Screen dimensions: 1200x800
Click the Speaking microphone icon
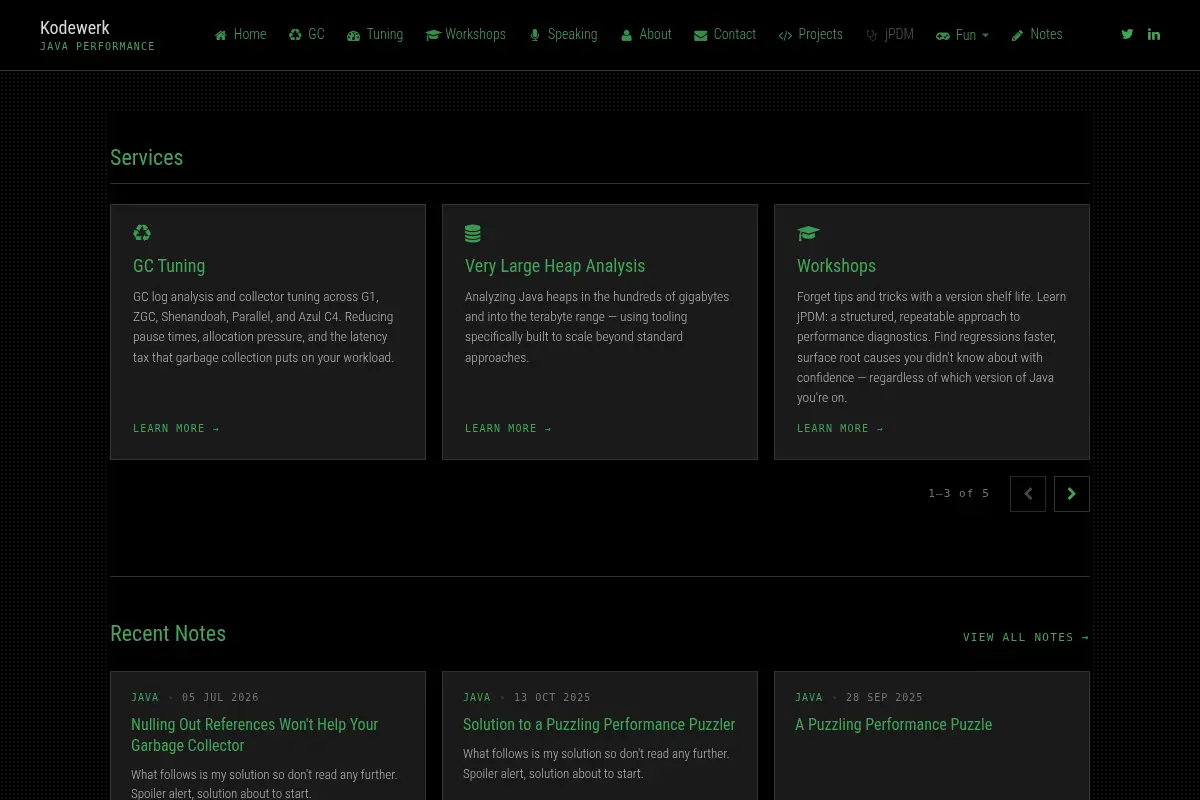535,35
